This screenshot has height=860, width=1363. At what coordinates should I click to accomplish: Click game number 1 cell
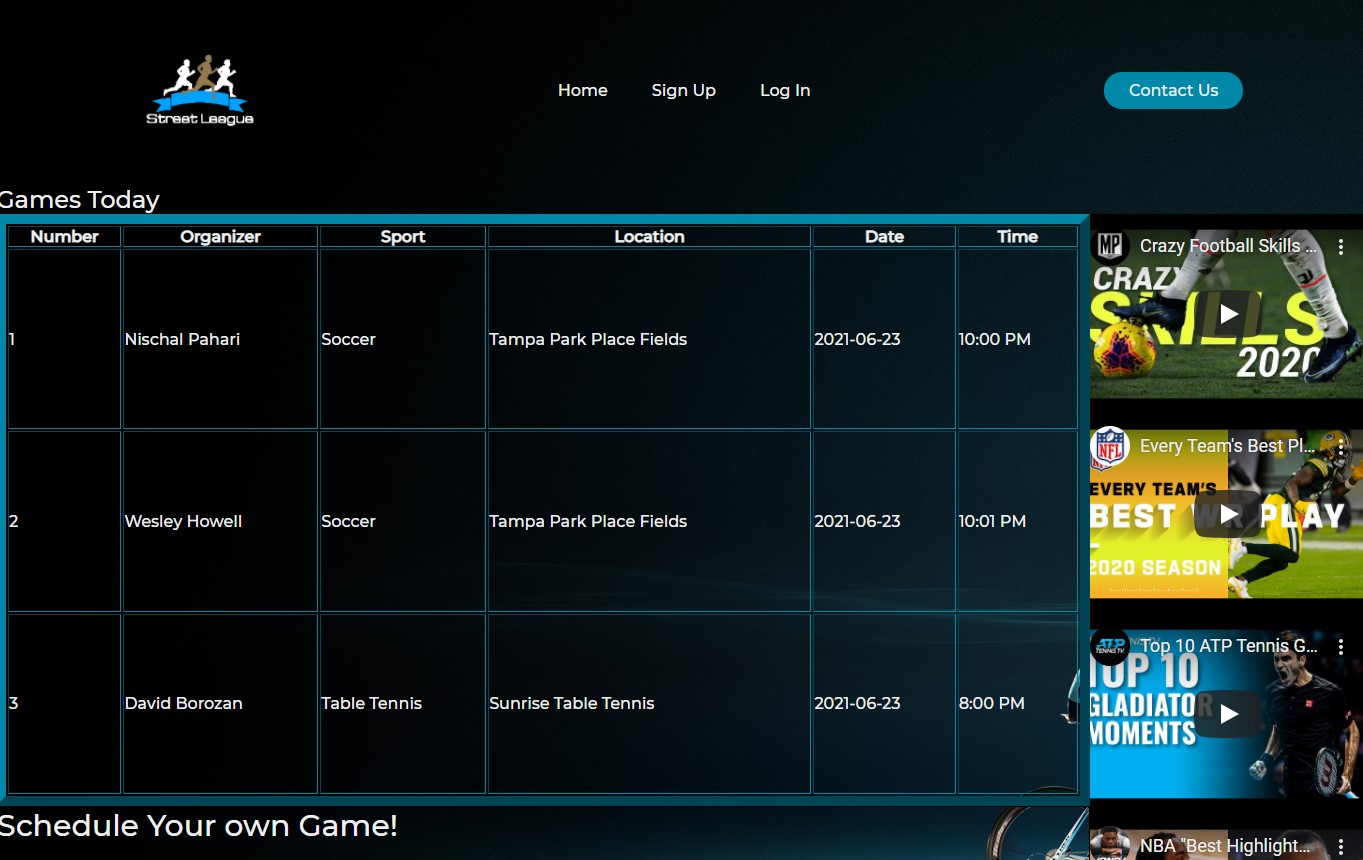(x=64, y=339)
